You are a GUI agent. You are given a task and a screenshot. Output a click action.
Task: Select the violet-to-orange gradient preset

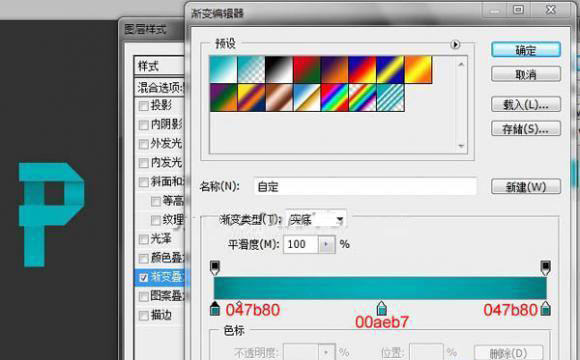click(334, 70)
